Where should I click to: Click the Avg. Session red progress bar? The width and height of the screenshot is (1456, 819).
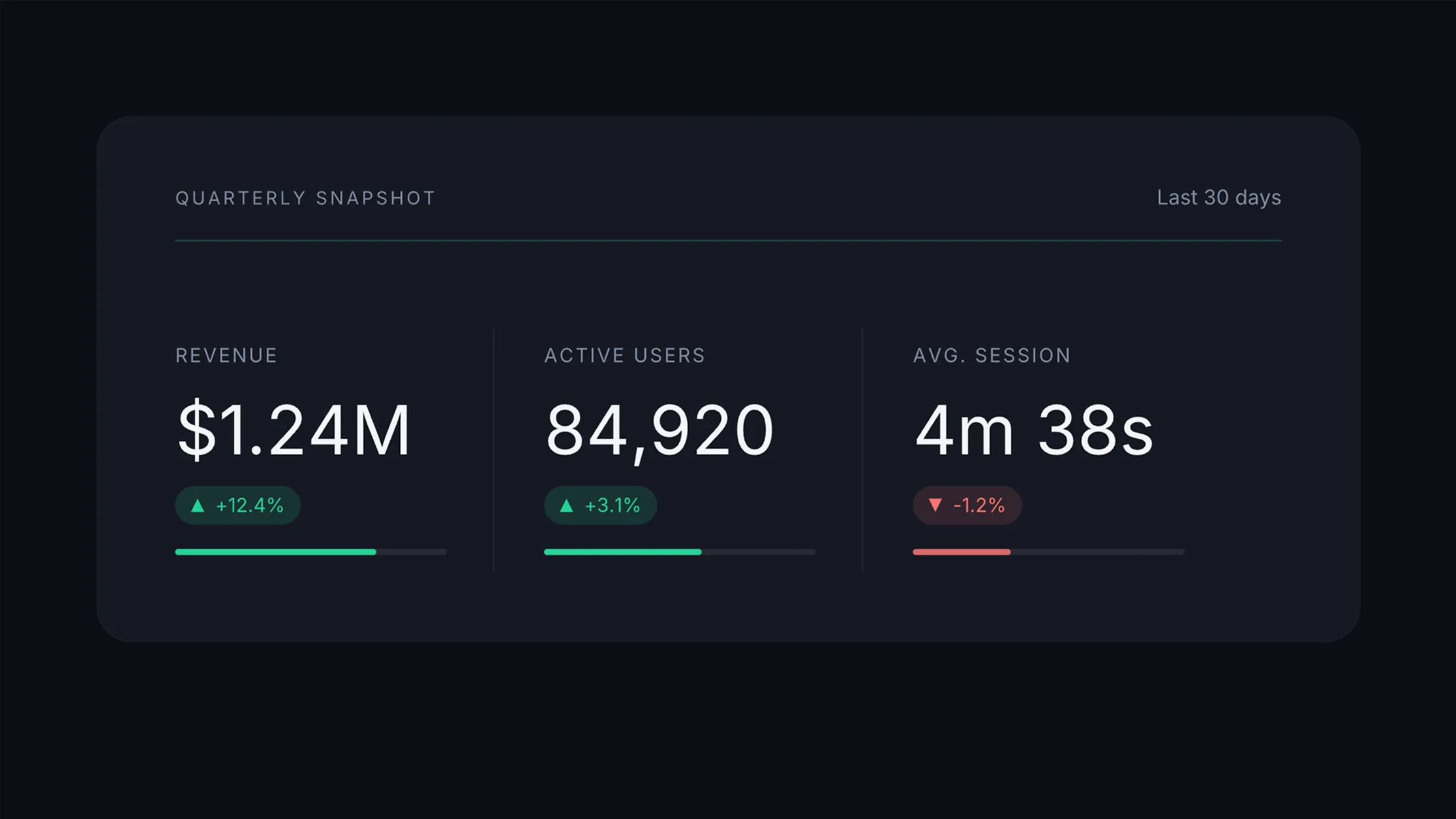click(962, 552)
